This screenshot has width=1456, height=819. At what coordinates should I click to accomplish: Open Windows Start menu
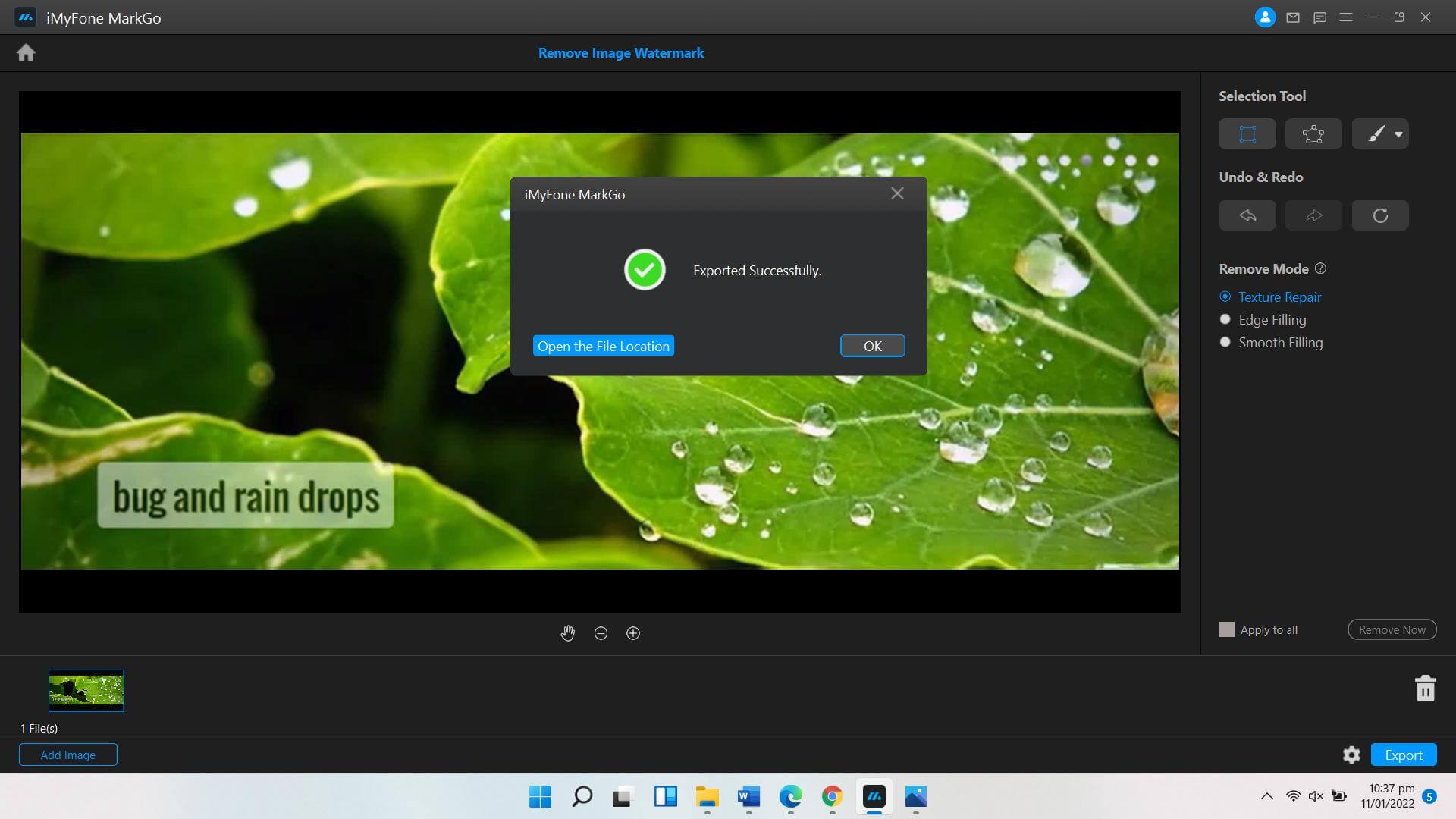(x=540, y=796)
